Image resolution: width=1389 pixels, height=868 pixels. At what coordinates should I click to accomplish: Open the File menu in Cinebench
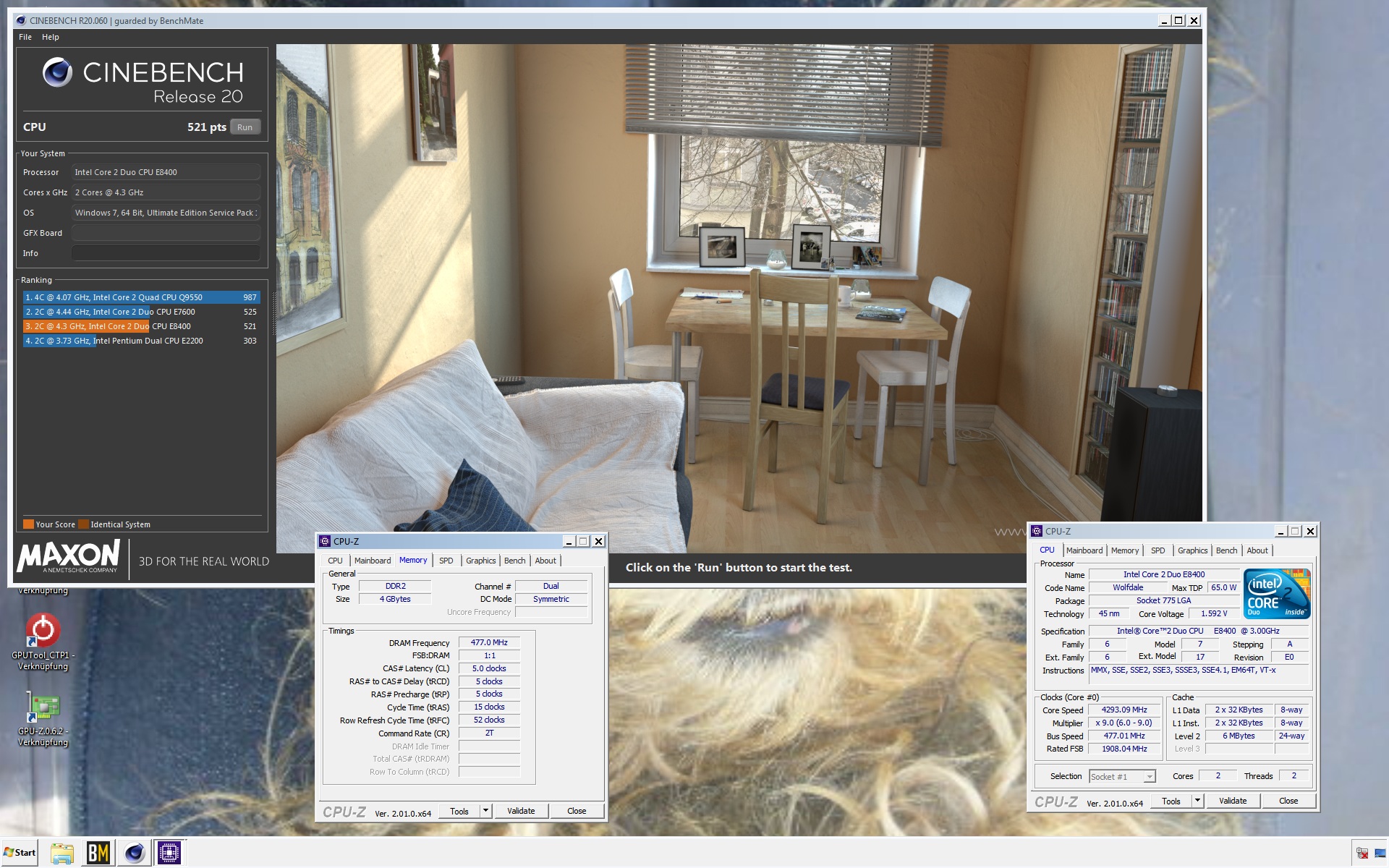(x=25, y=37)
